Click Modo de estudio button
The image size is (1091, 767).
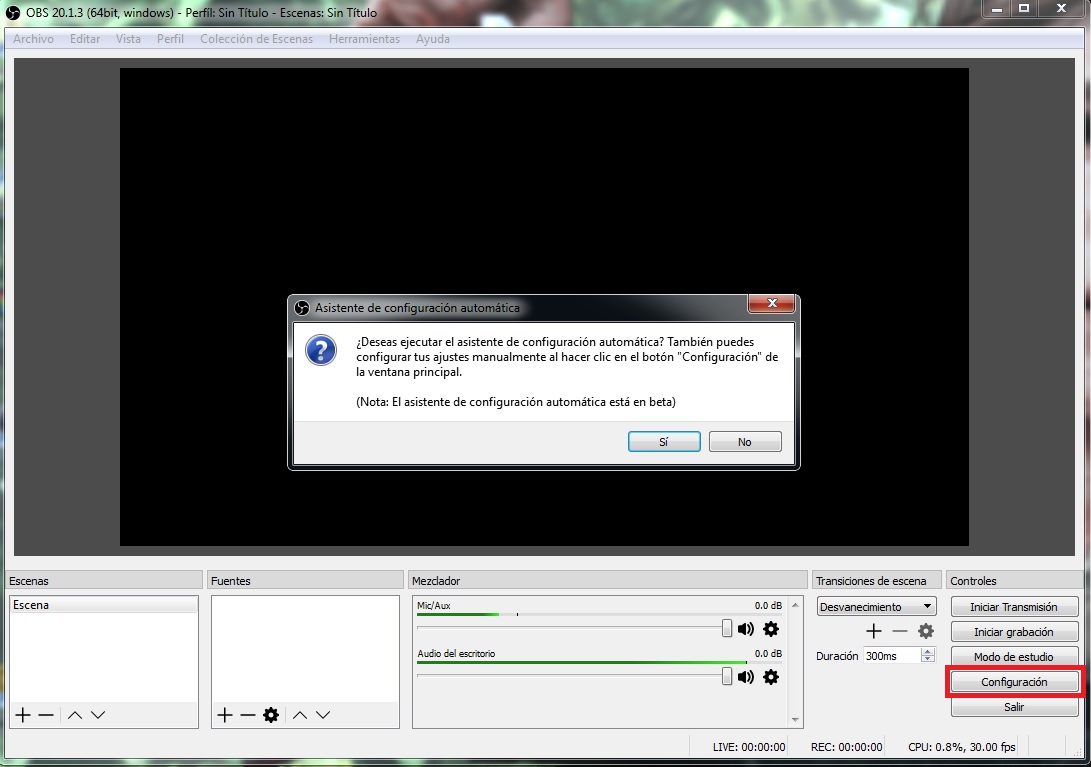[1014, 657]
